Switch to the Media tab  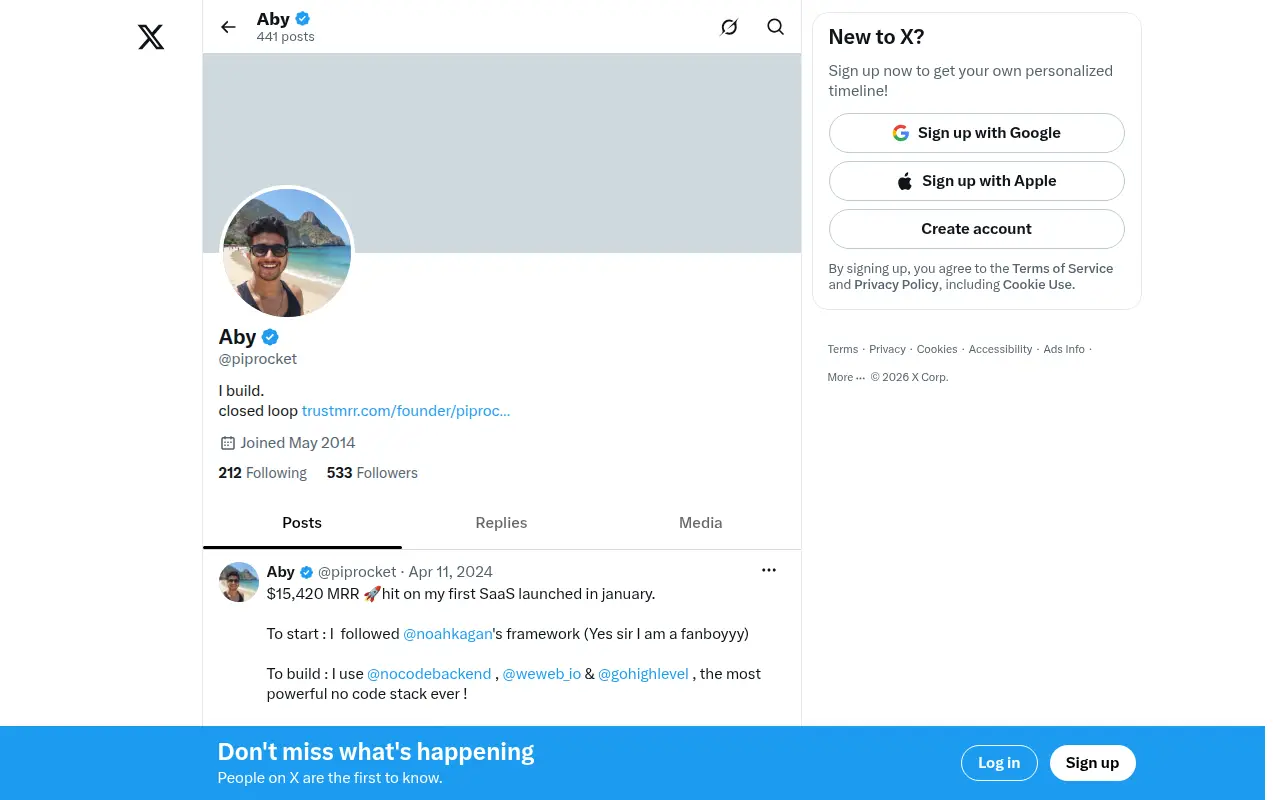[x=700, y=523]
